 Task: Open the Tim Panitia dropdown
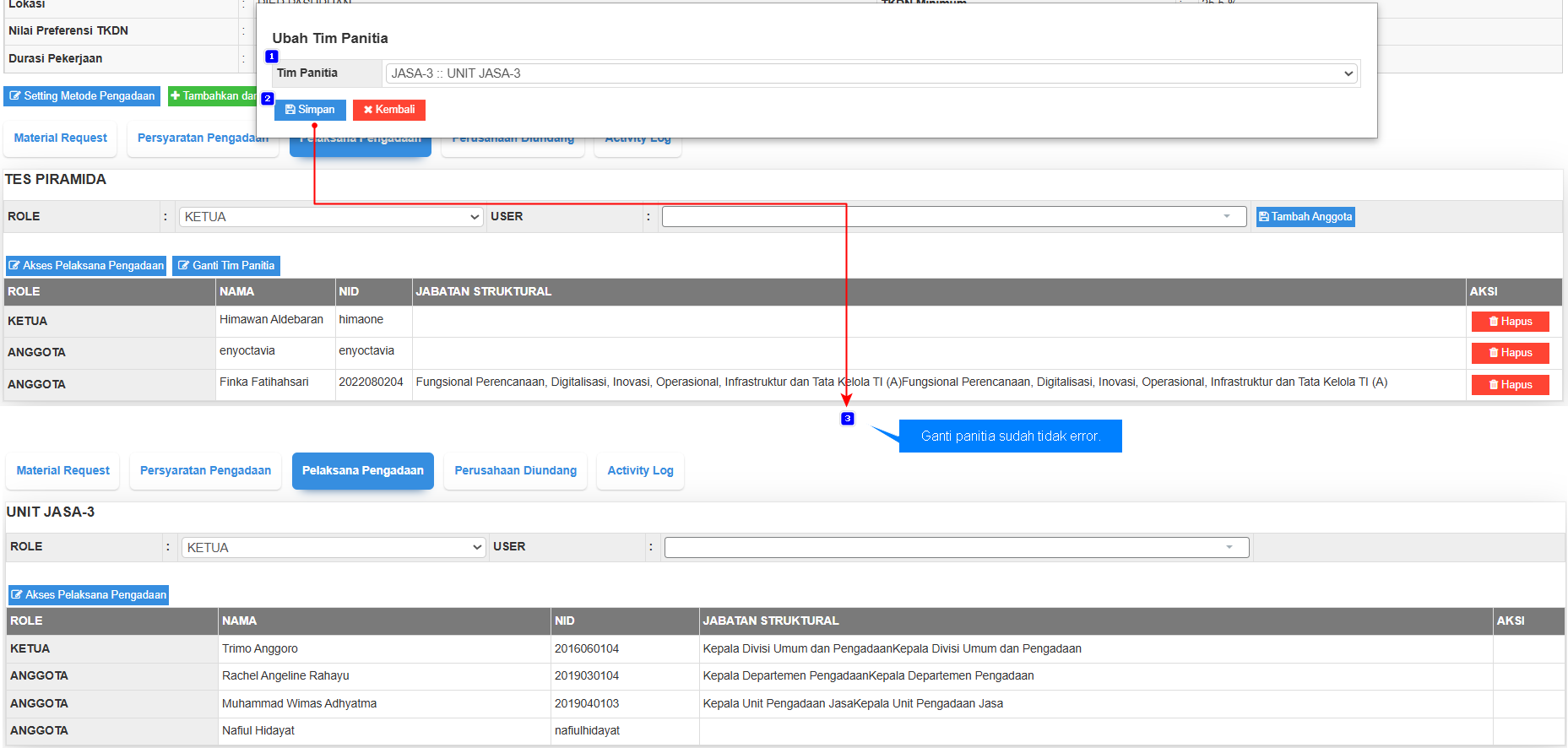point(871,73)
